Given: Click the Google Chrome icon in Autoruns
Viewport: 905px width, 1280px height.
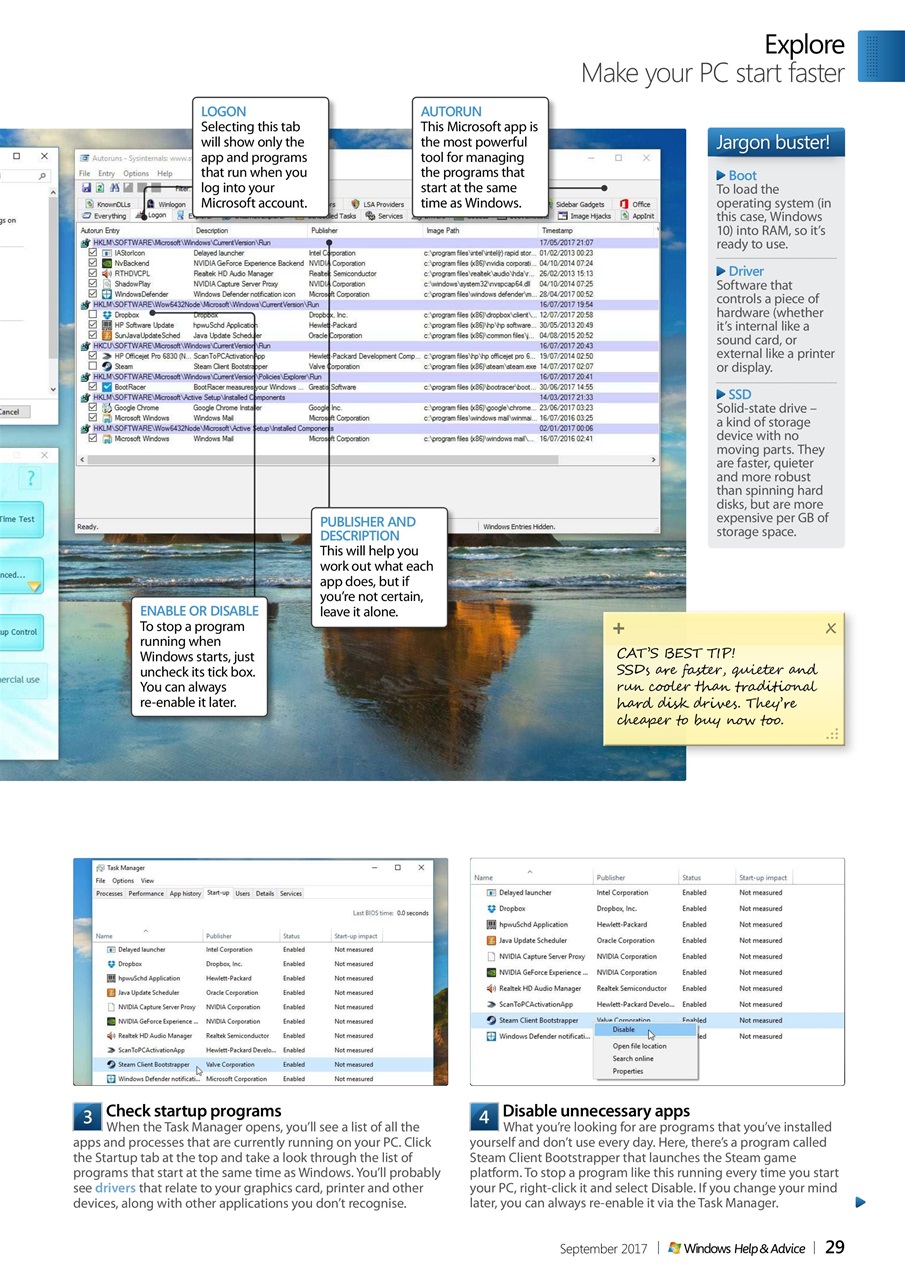Looking at the screenshot, I should pos(107,409).
